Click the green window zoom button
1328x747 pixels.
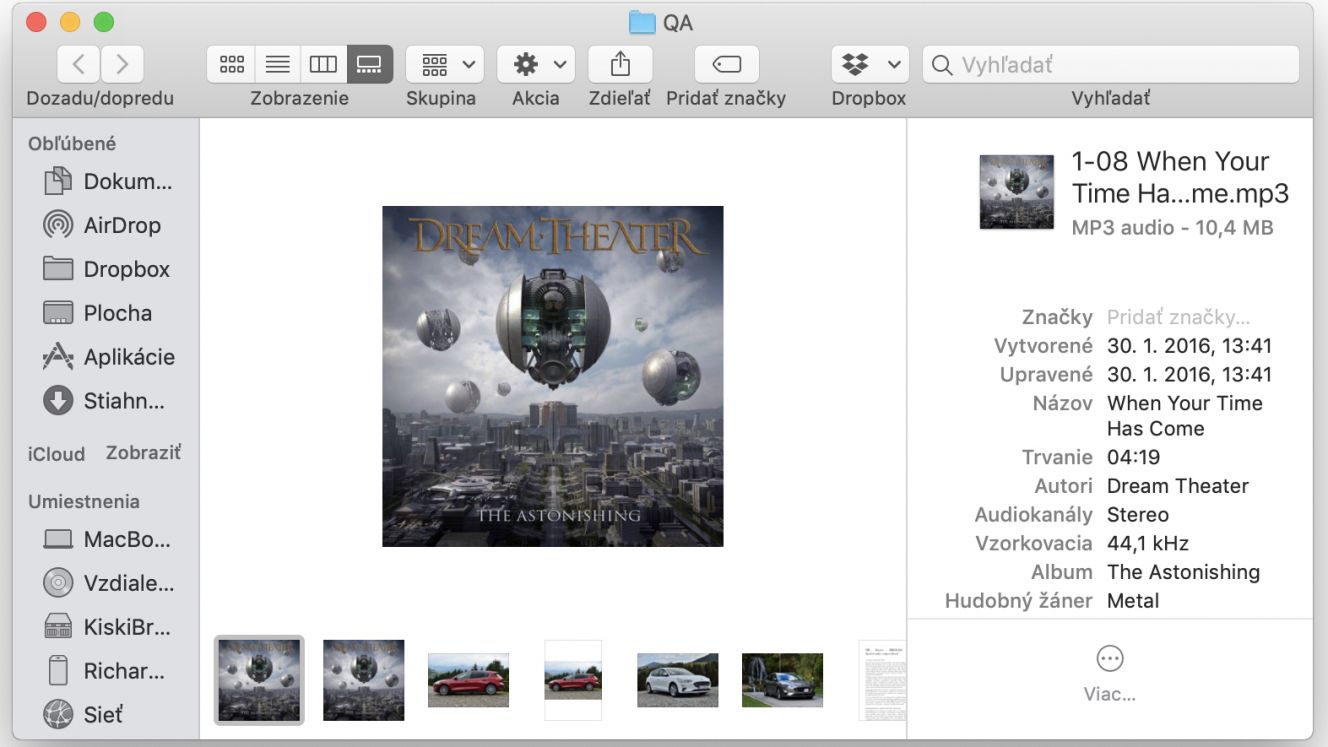(x=103, y=22)
